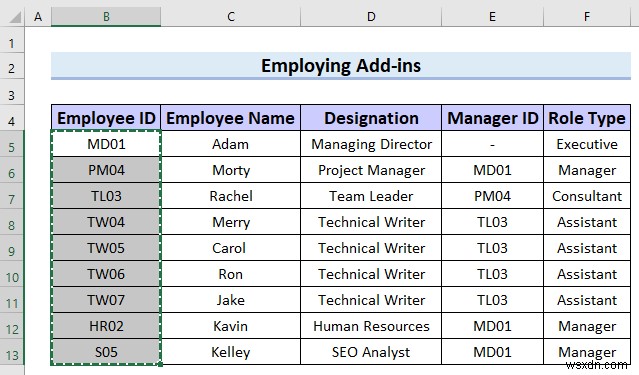Select Merry's 'Technical Writer' cell
Viewport: 639px width, 375px height.
point(371,222)
